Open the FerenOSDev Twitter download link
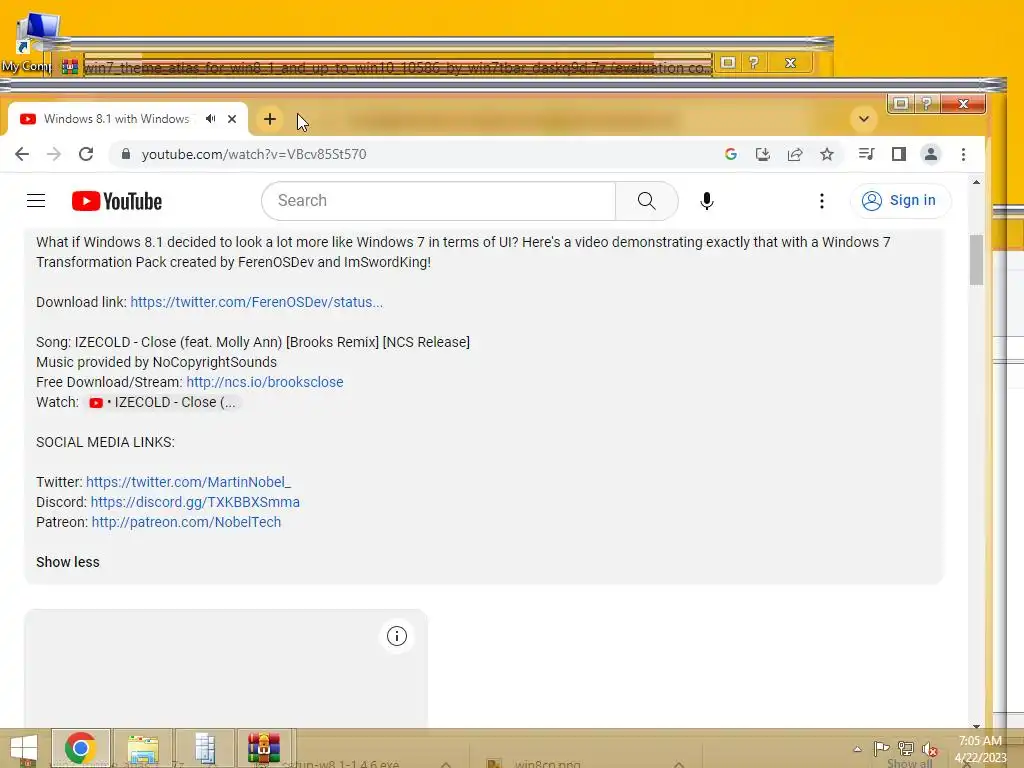1024x768 pixels. (x=257, y=302)
